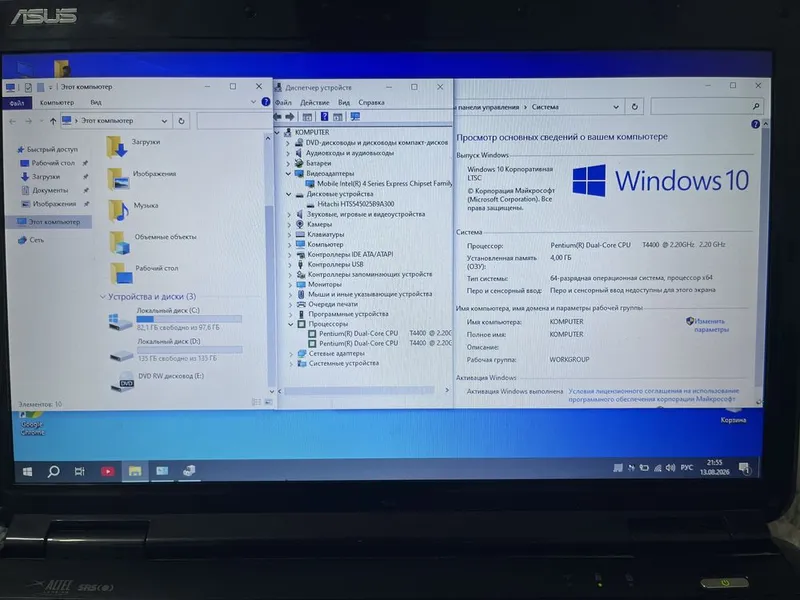This screenshot has height=600, width=800.
Task: Collapse the Дисковые устройства node
Action: pos(289,194)
